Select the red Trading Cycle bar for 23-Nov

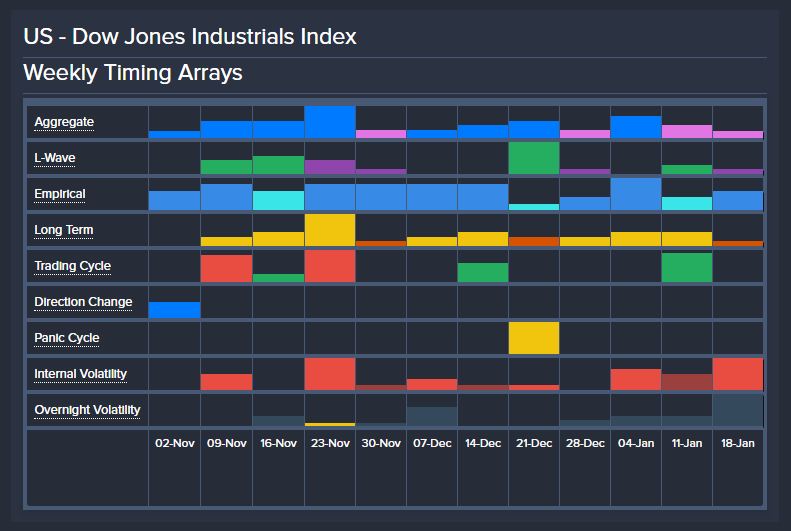pyautogui.click(x=330, y=266)
